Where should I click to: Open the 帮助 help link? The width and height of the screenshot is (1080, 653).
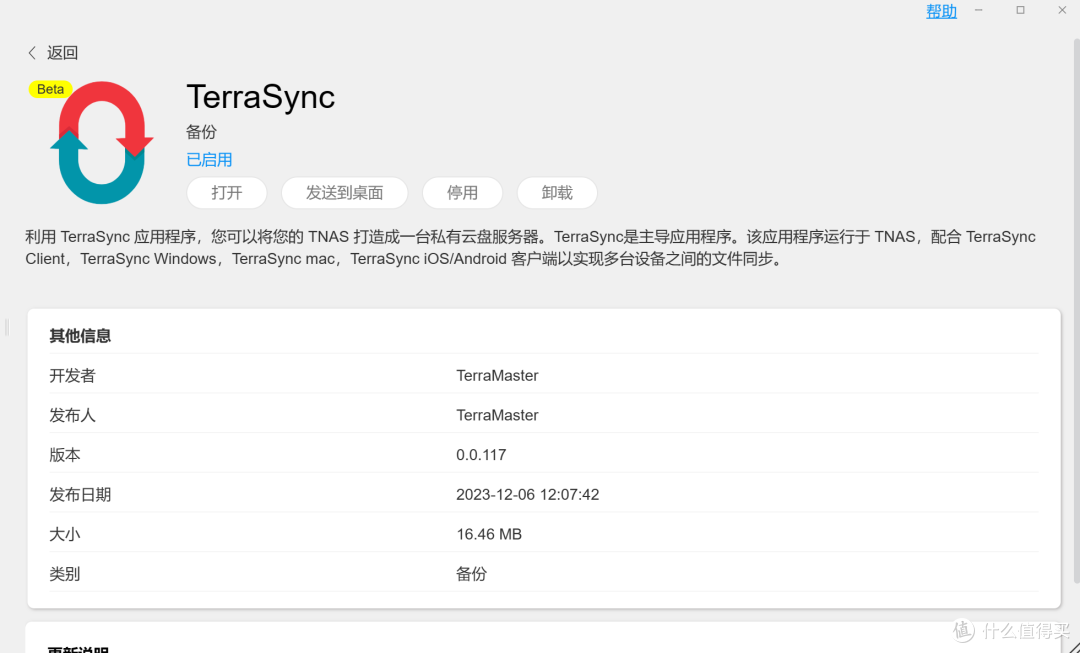pos(941,12)
